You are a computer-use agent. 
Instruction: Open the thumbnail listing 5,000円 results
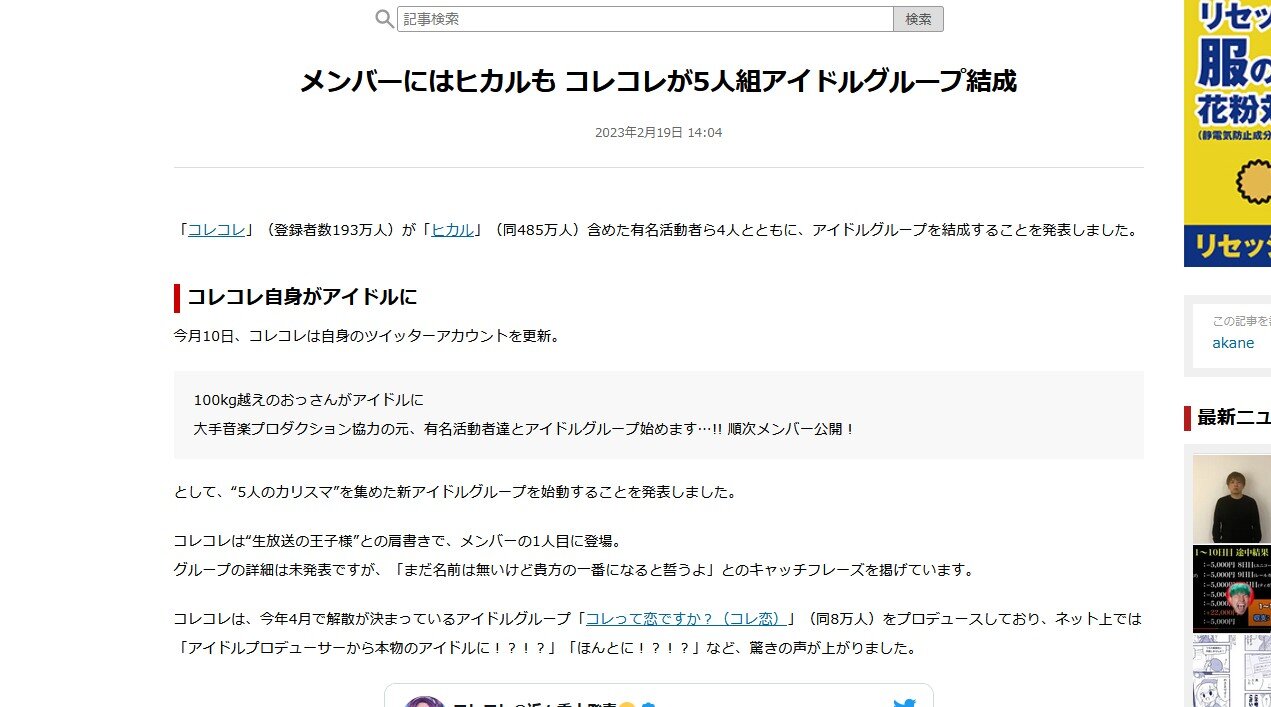click(x=1231, y=589)
